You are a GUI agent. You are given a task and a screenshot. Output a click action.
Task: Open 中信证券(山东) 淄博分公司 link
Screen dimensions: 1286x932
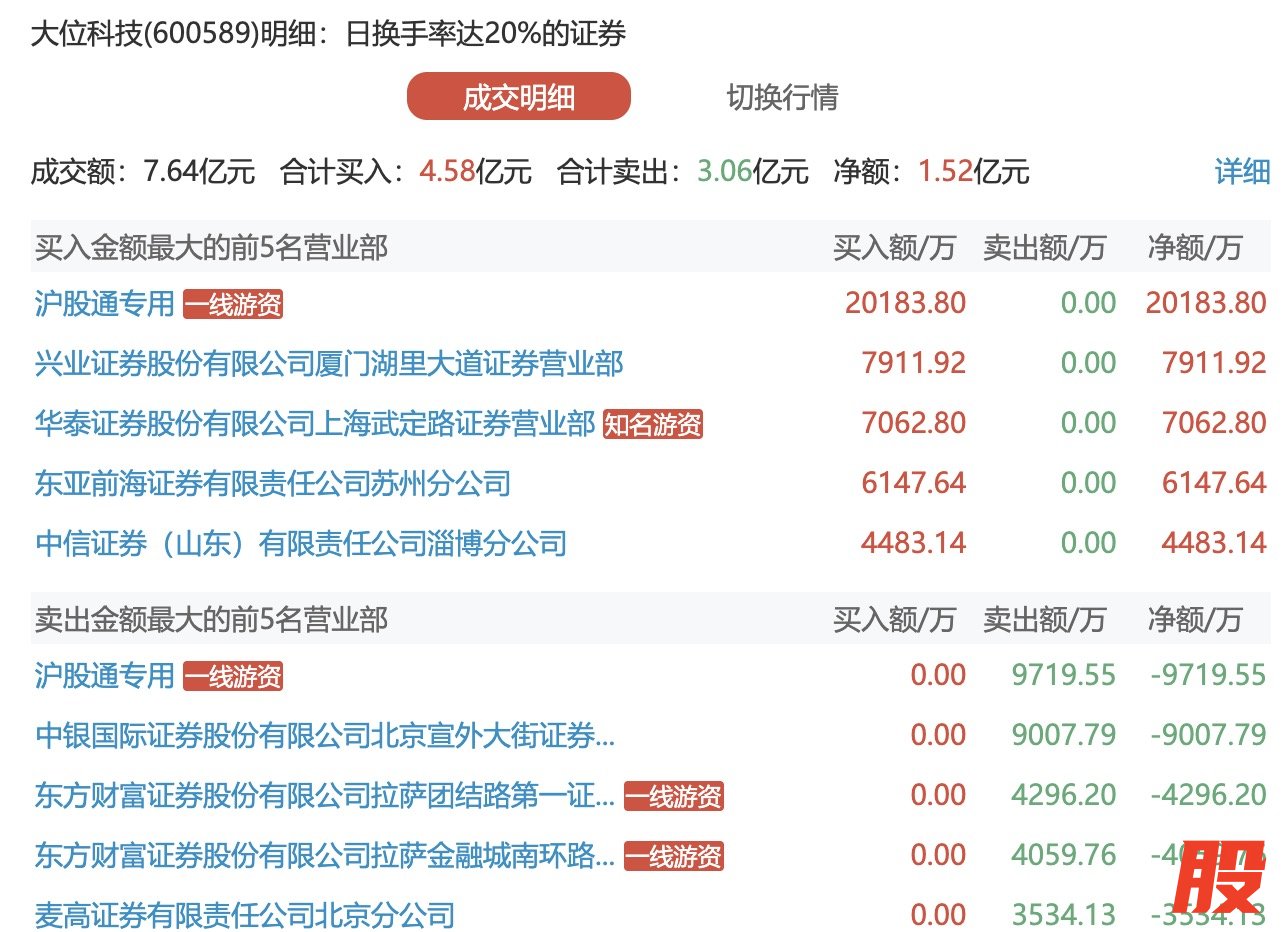[x=301, y=544]
